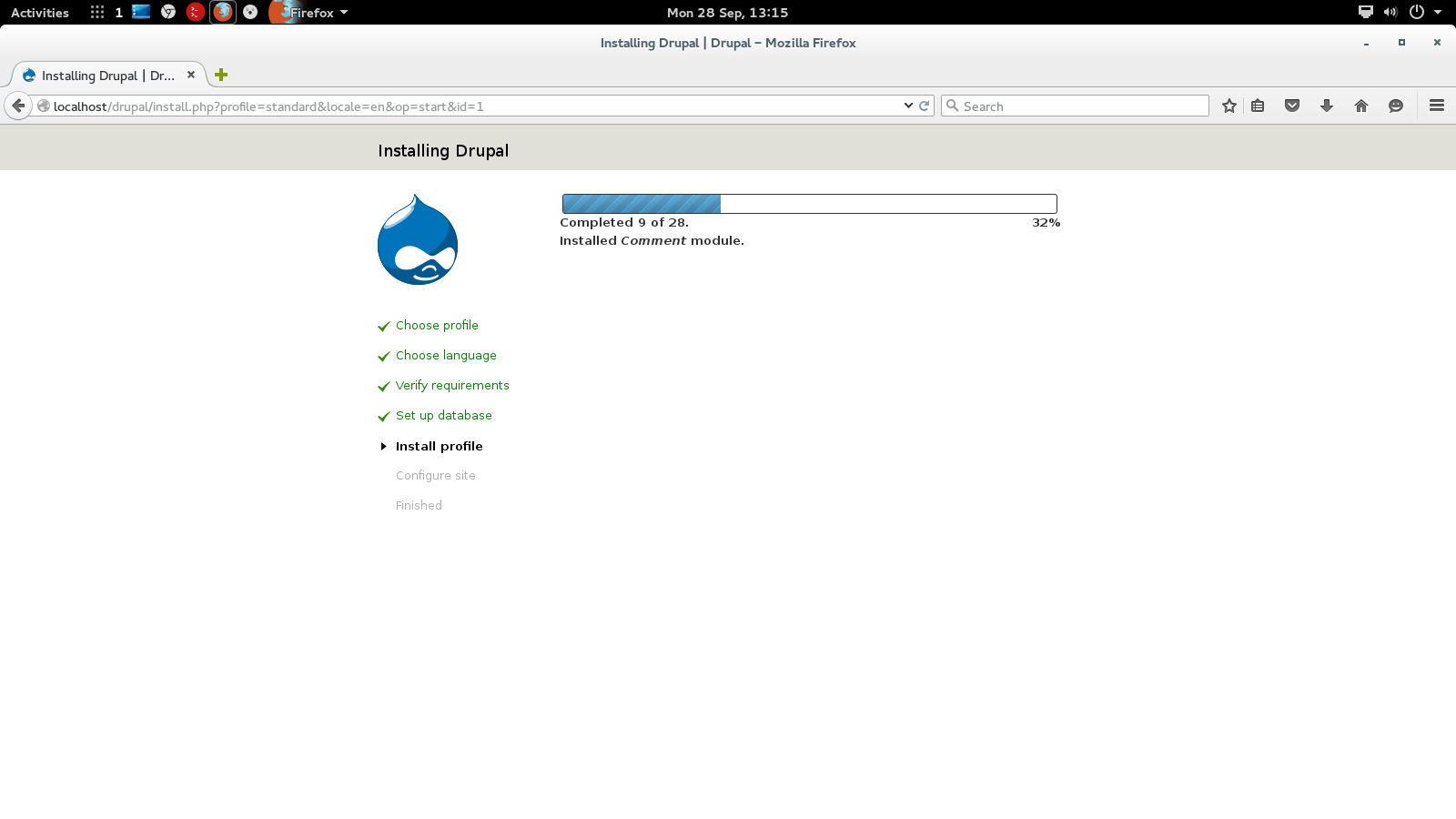
Task: Click the Choose profile step
Action: click(x=437, y=326)
